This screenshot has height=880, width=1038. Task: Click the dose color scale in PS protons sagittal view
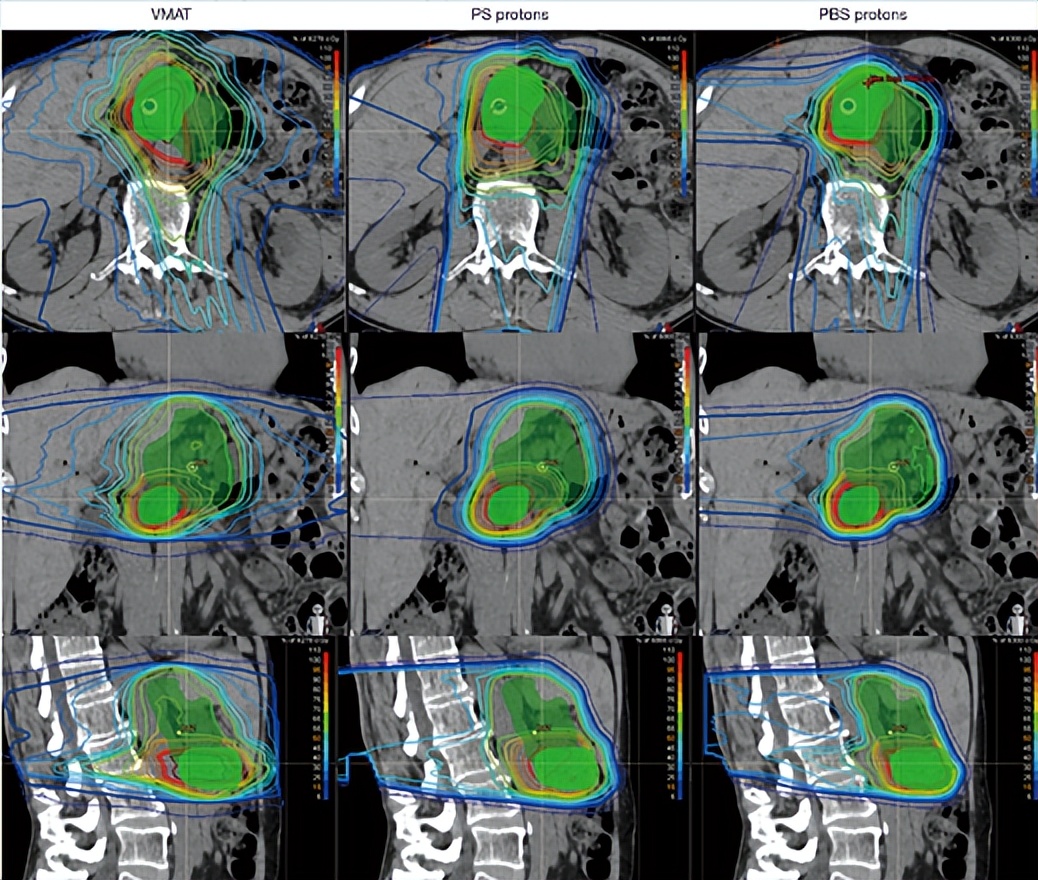pyautogui.click(x=680, y=725)
